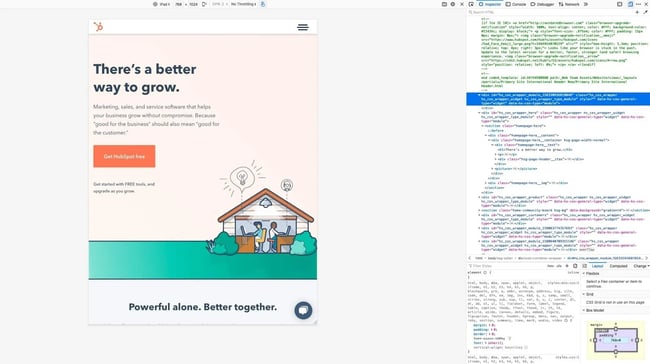Expand the picture element node
The height and width of the screenshot is (364, 650).
pyautogui.click(x=492, y=169)
